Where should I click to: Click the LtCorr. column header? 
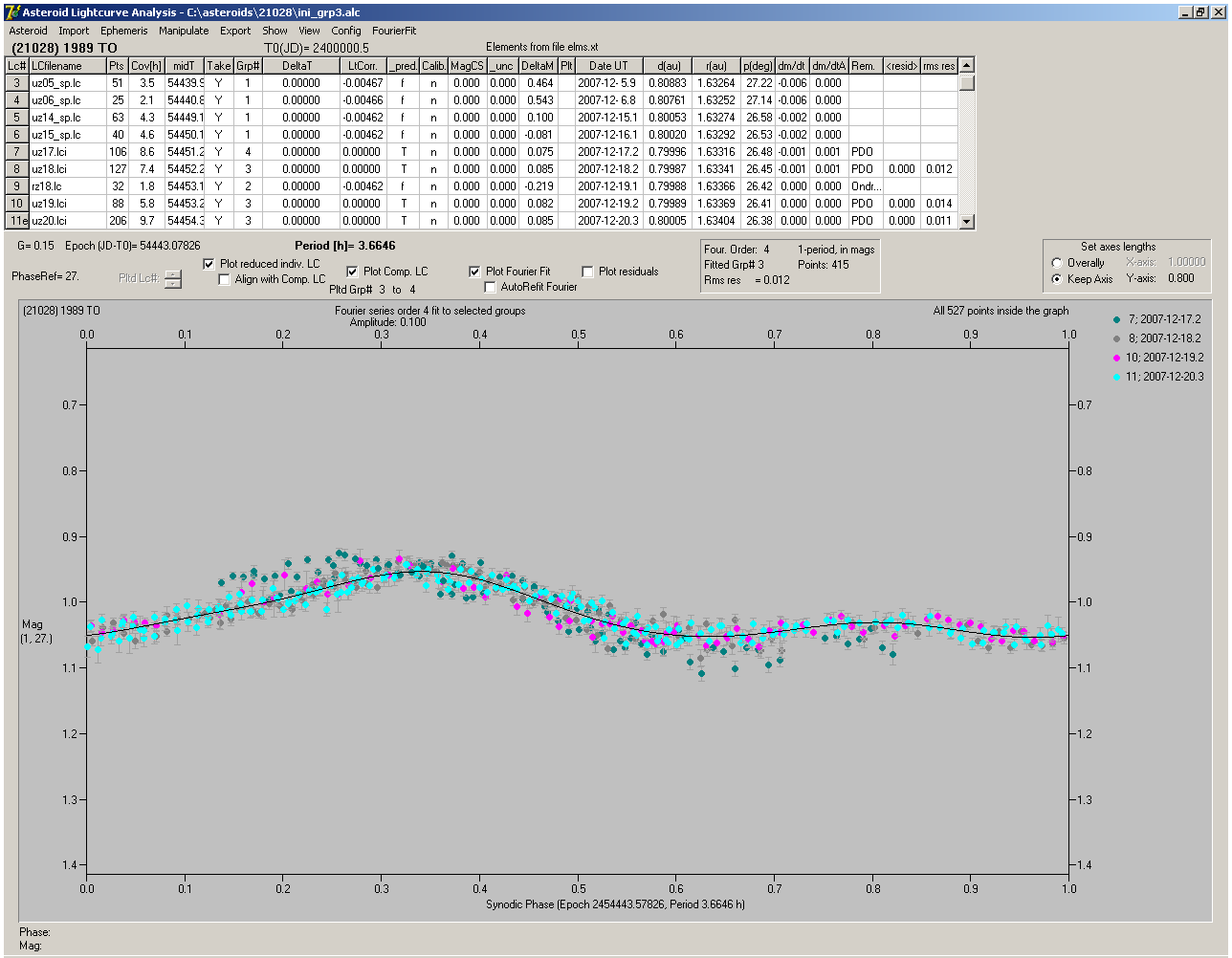point(363,66)
